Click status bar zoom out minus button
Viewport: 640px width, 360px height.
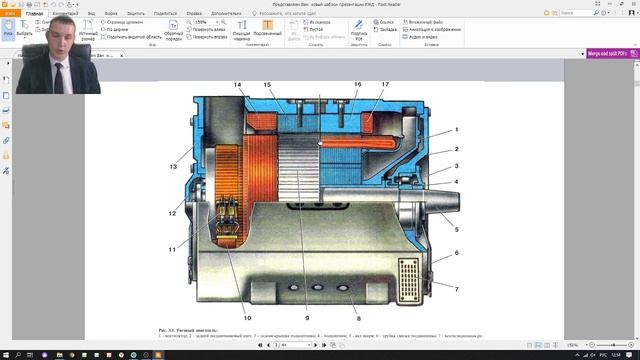click(592, 345)
